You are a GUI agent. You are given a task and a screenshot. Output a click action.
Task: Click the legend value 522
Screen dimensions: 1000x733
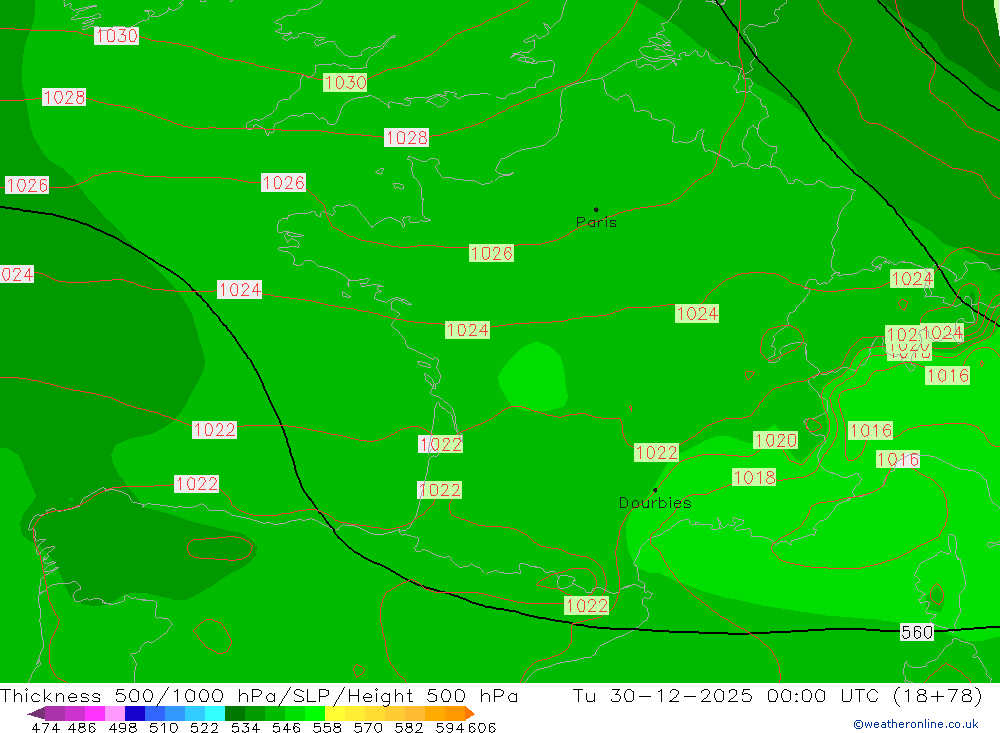point(204,727)
